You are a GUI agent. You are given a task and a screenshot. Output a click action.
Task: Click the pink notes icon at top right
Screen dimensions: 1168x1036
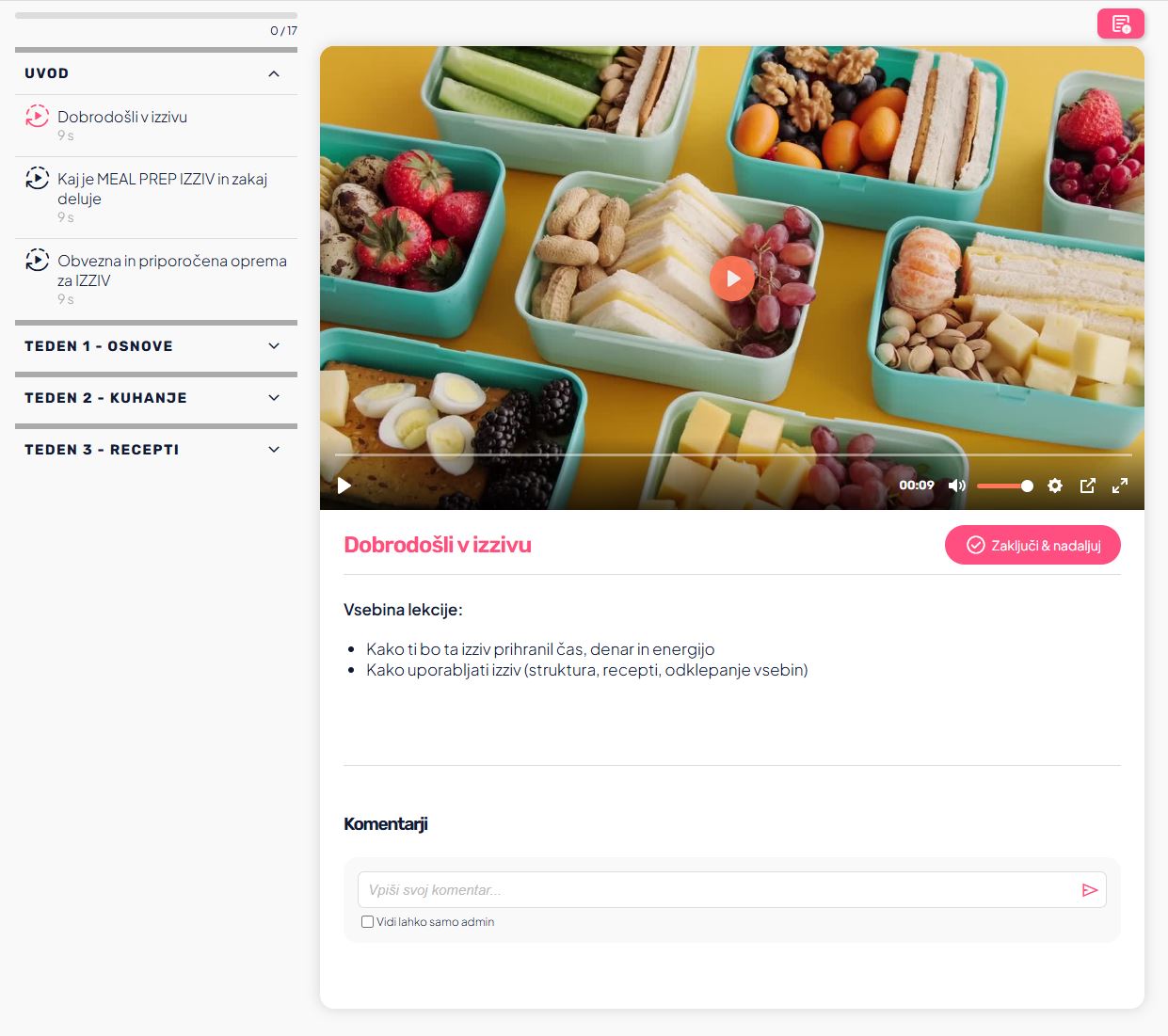1121,24
